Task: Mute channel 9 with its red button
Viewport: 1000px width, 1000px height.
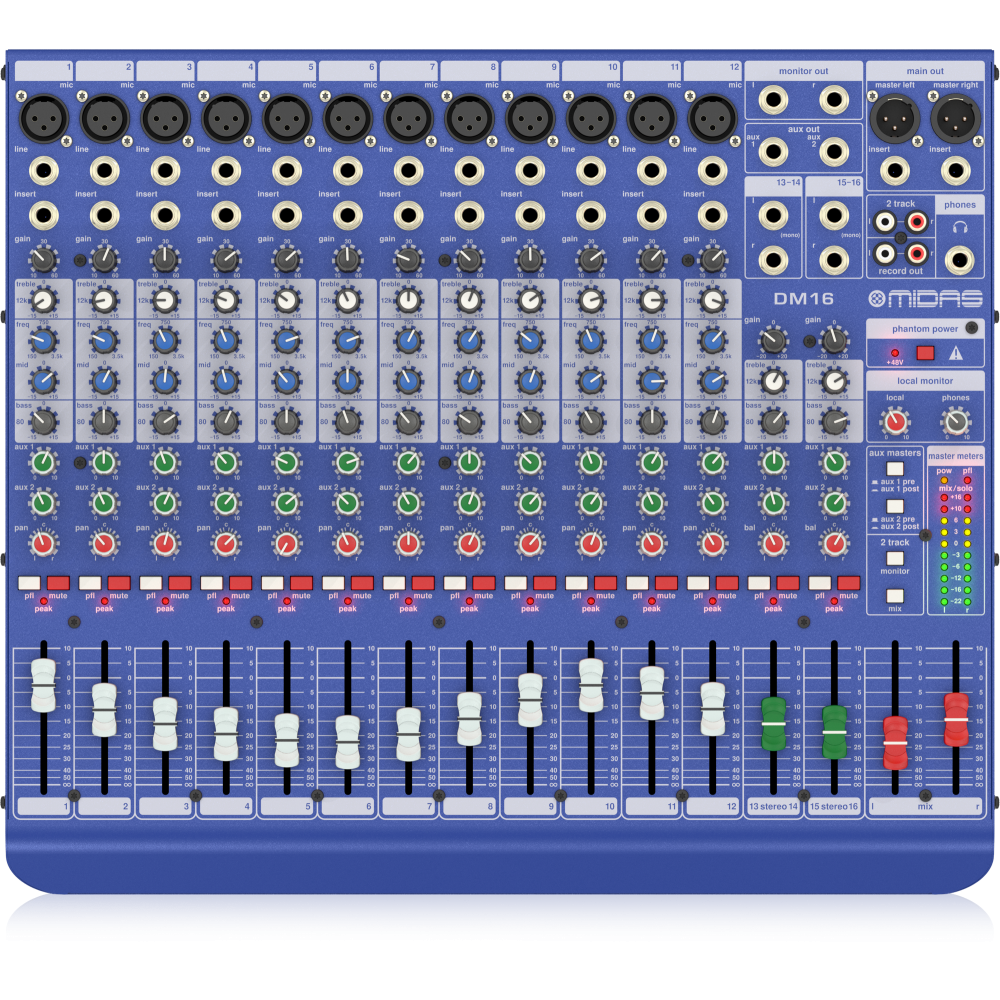Action: pyautogui.click(x=545, y=583)
